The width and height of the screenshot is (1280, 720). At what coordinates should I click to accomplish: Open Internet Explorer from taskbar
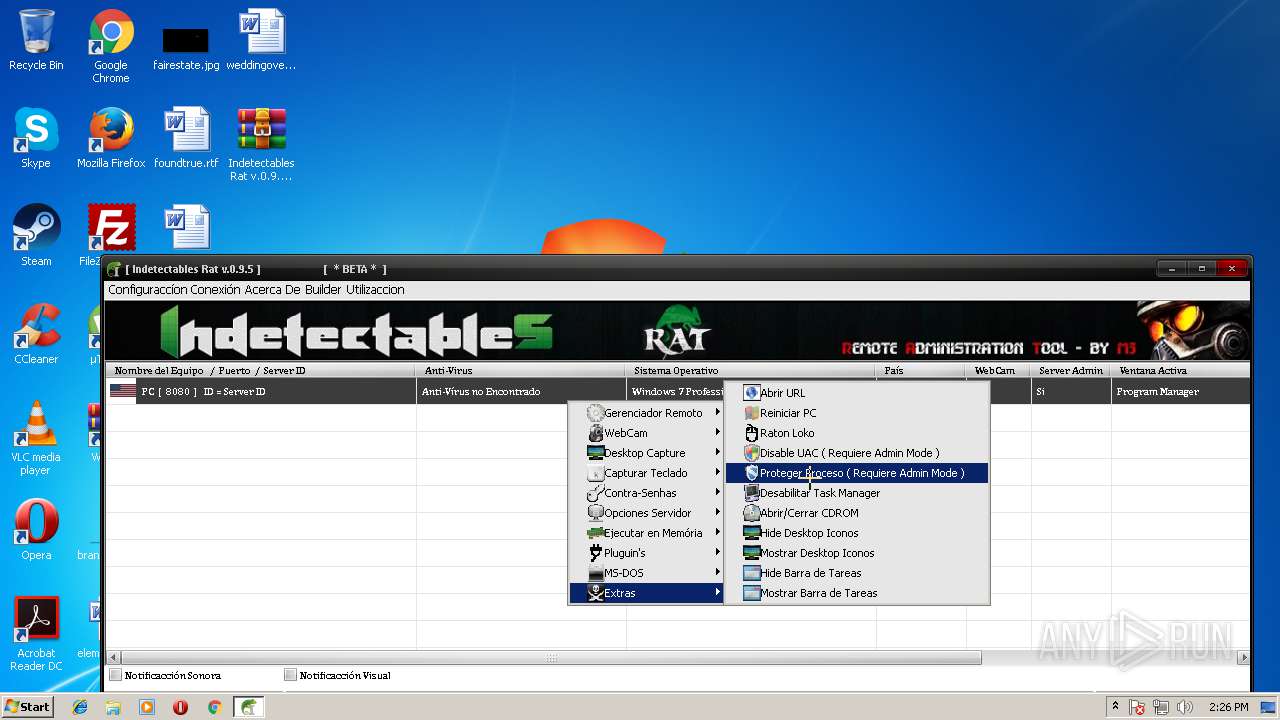pyautogui.click(x=80, y=707)
